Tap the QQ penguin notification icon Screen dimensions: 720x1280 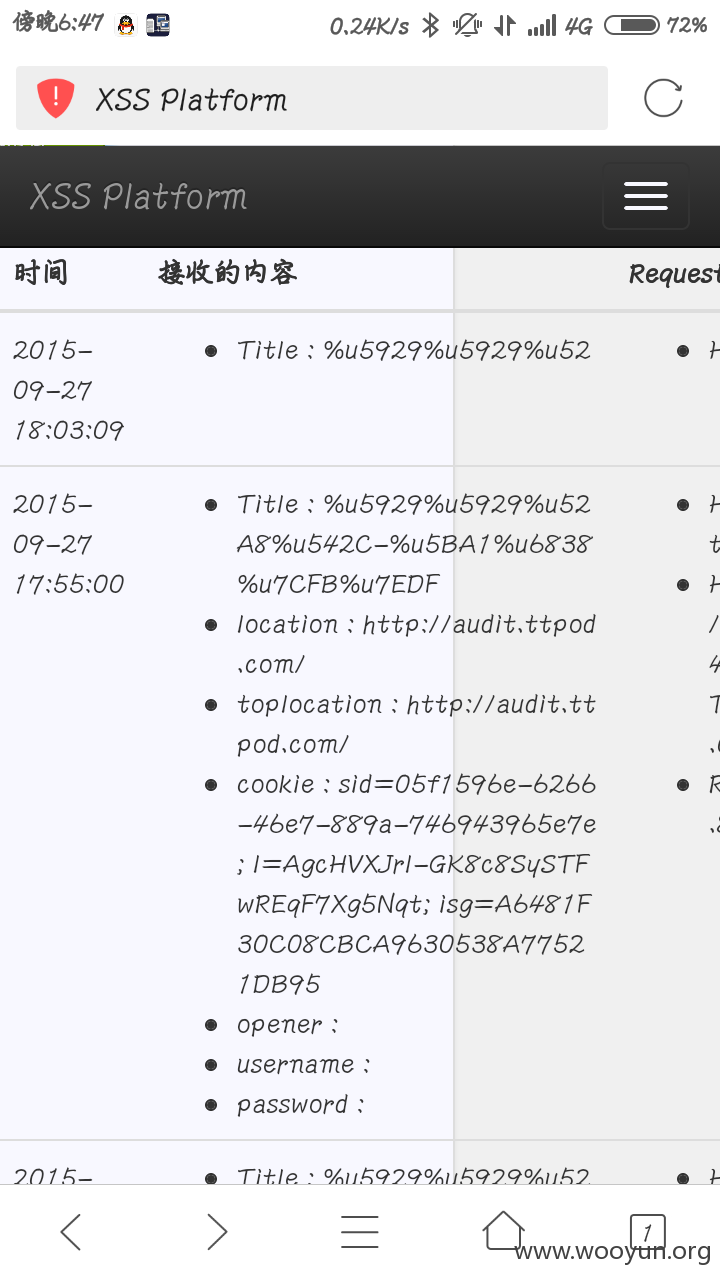click(125, 25)
